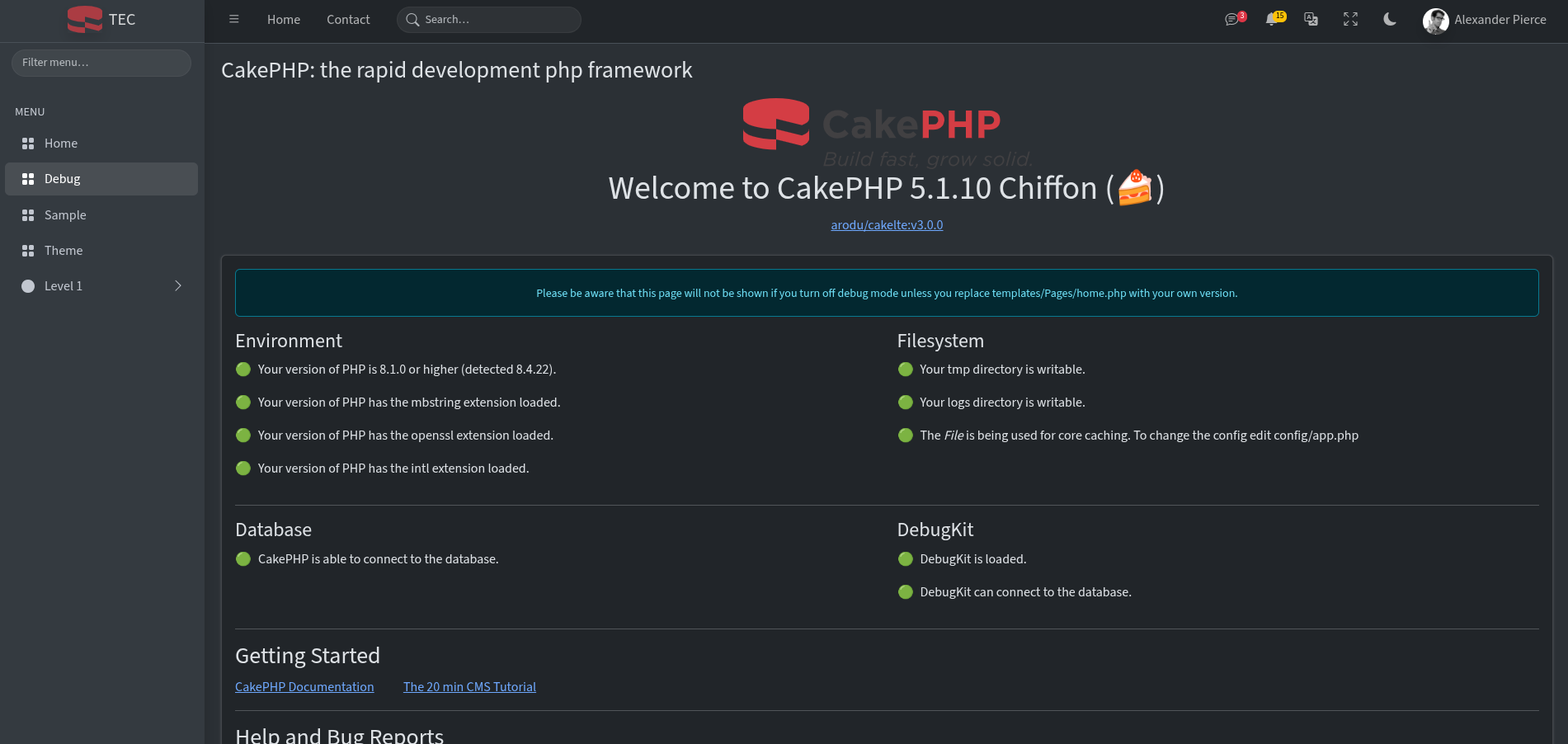The image size is (1568, 744).
Task: Select Theme in the sidebar menu
Action: [x=101, y=251]
